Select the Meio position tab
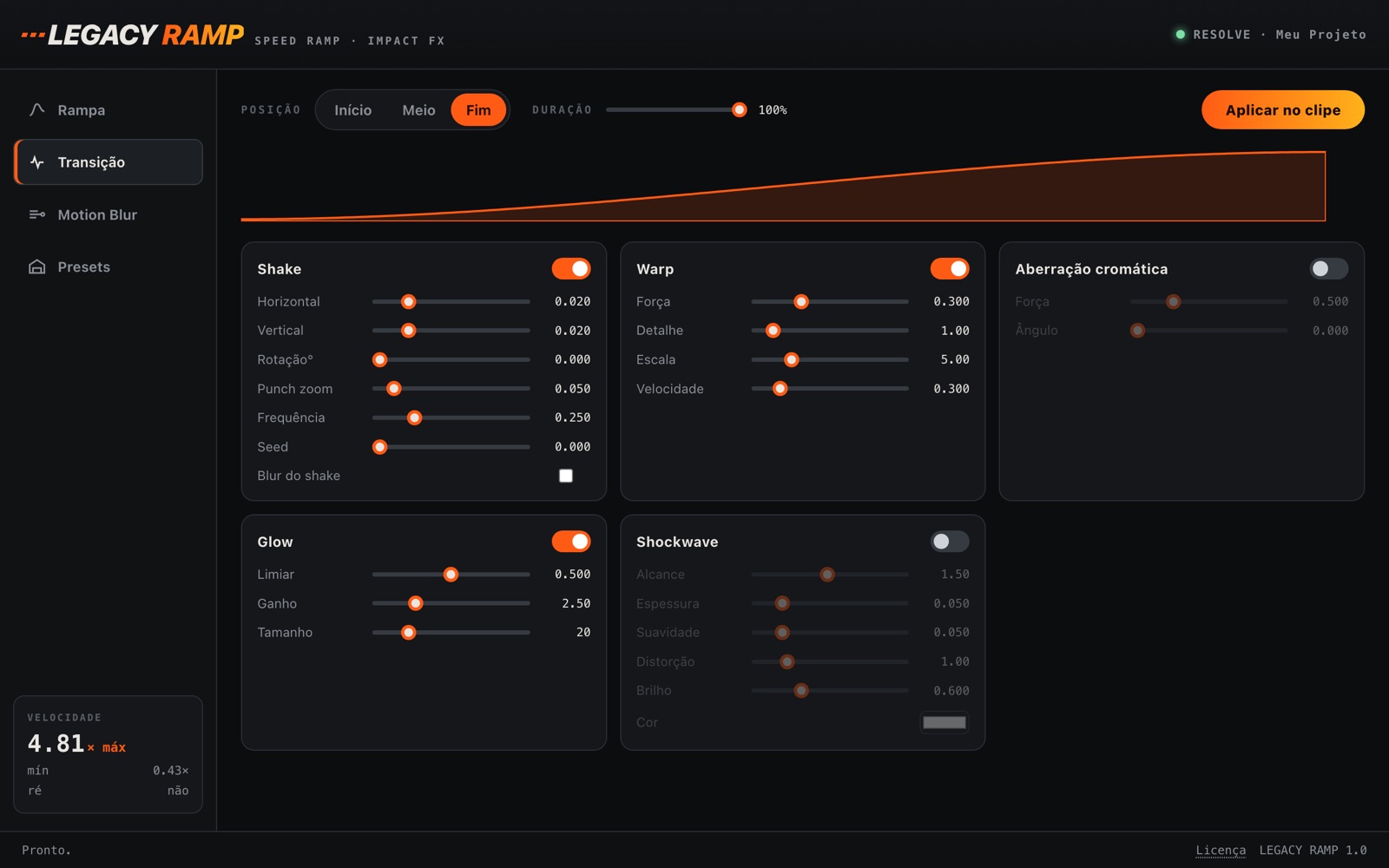This screenshot has width=1389, height=868. (418, 110)
